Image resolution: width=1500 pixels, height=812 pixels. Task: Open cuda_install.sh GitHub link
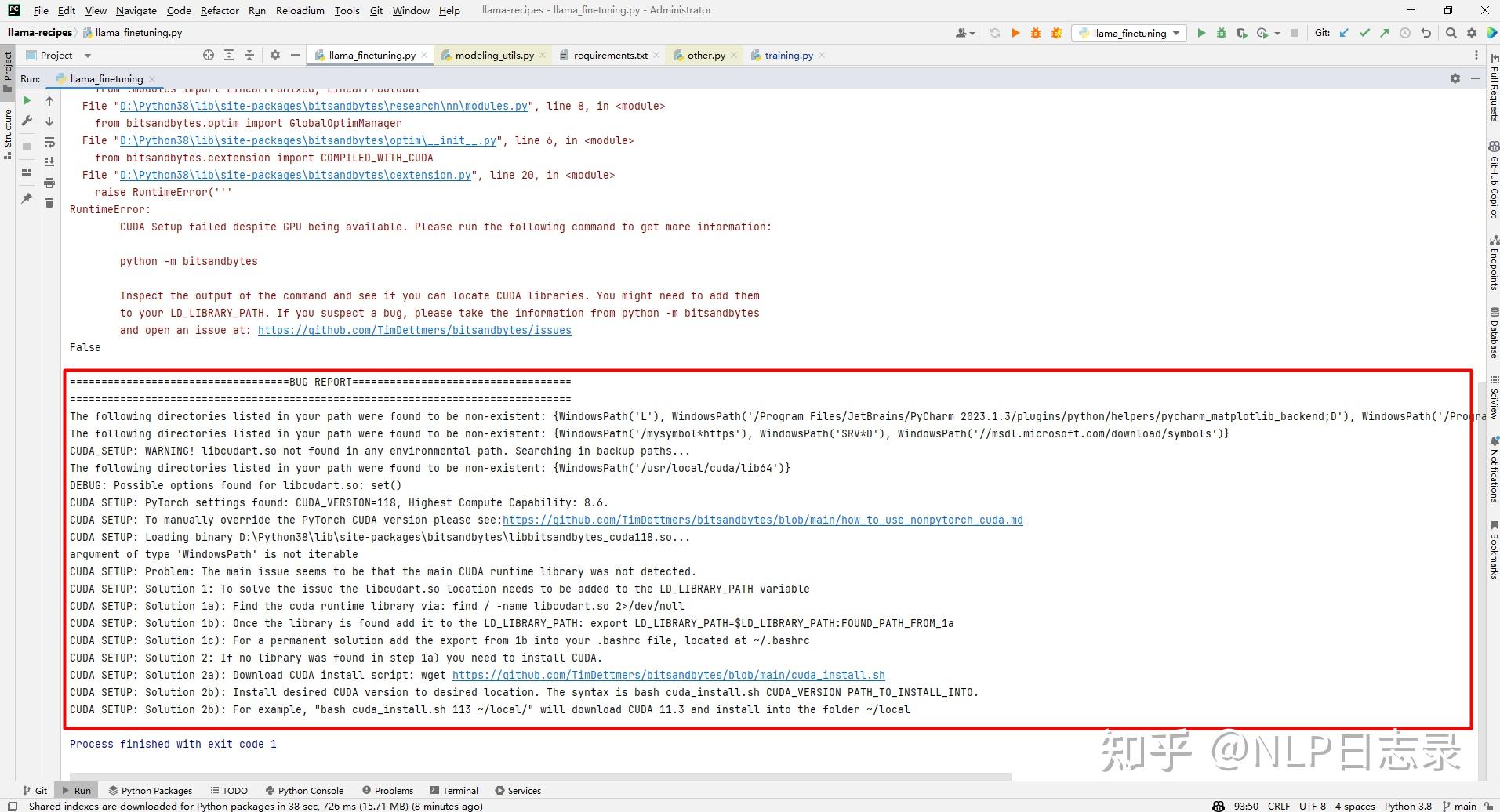tap(668, 675)
